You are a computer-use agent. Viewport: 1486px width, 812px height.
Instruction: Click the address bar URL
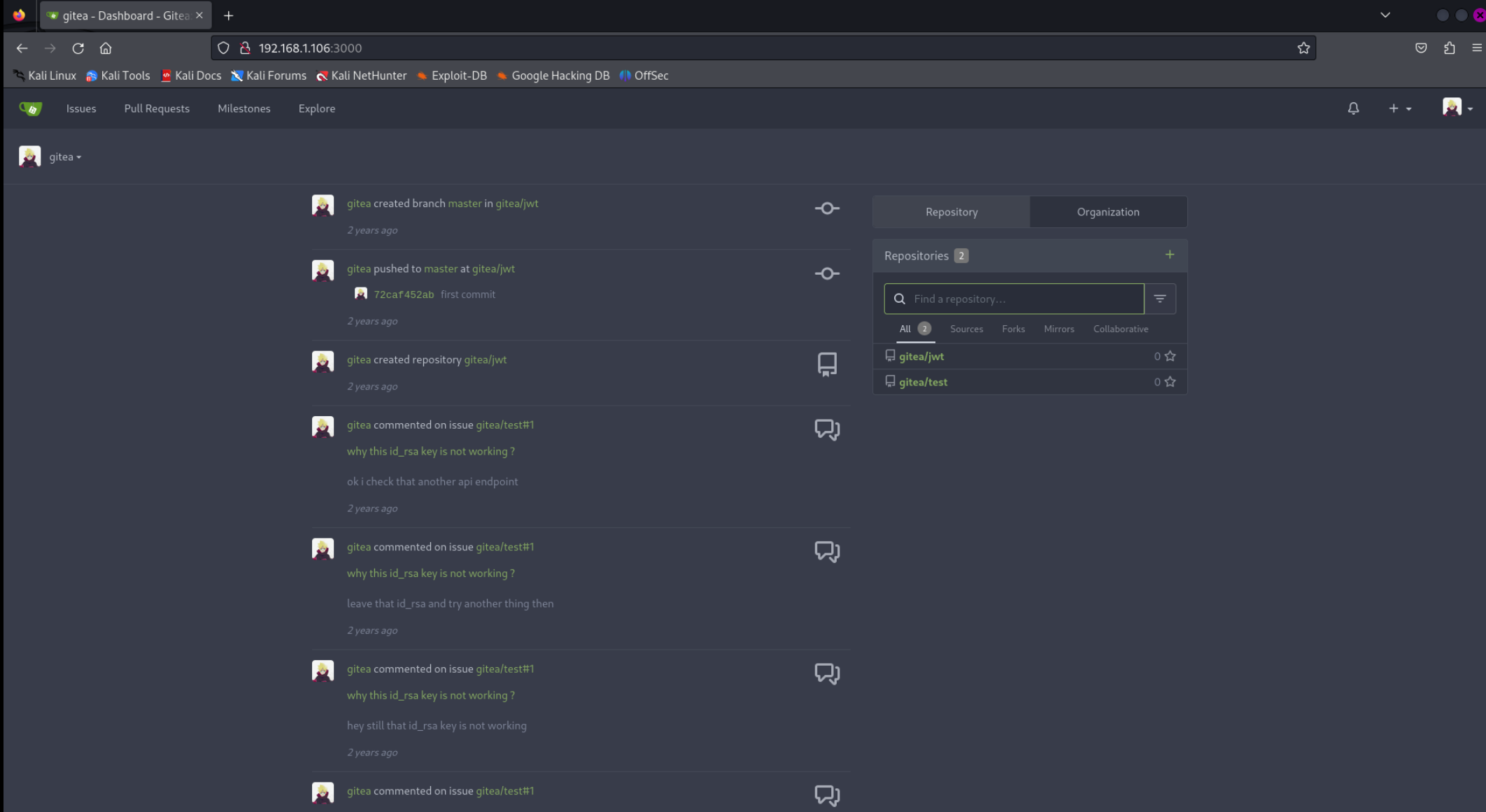pos(310,48)
